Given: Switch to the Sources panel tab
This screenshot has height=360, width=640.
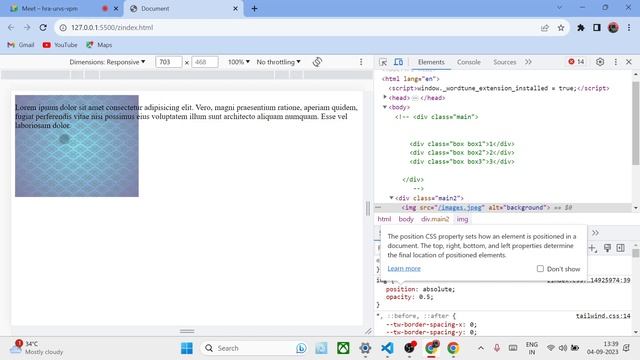Looking at the screenshot, I should pyautogui.click(x=504, y=62).
